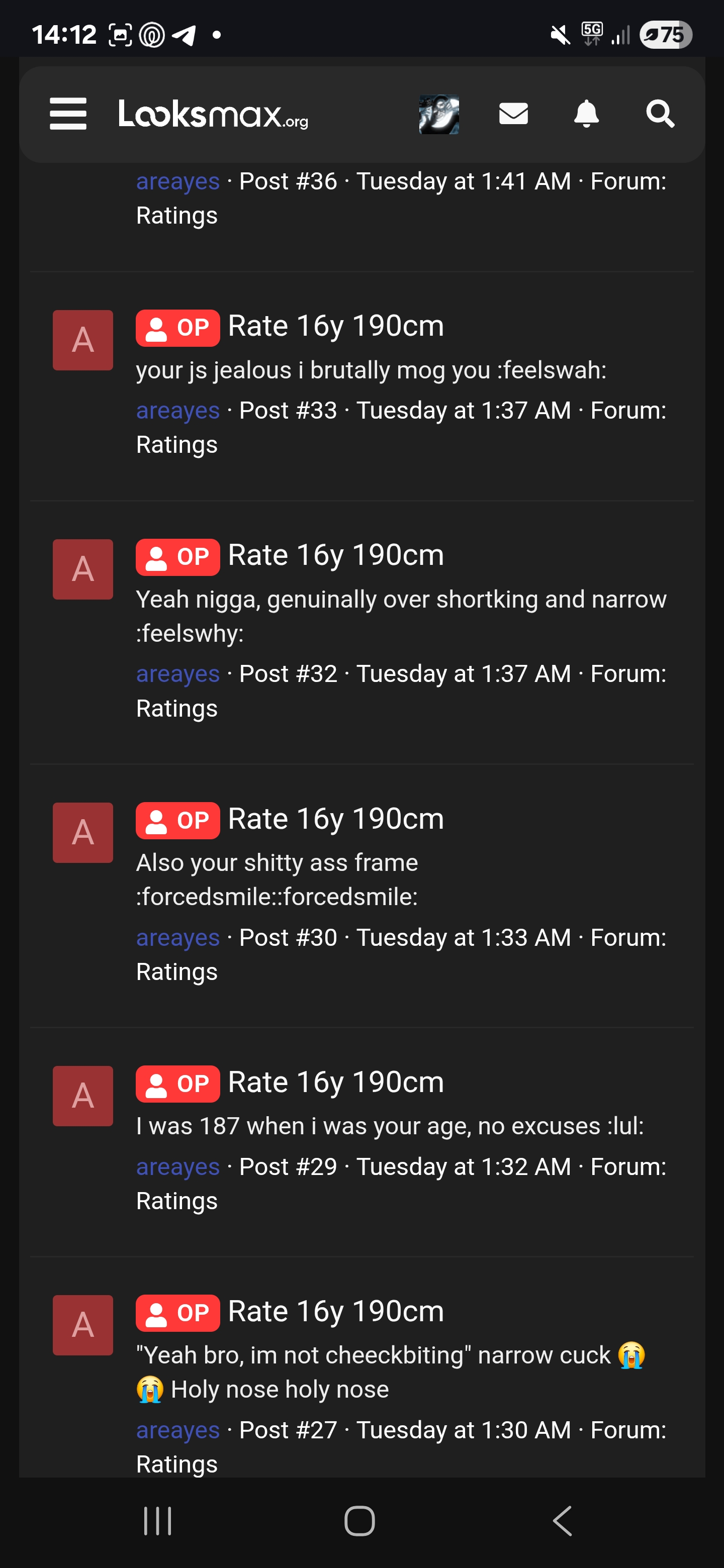The height and width of the screenshot is (1568, 724).
Task: Open the Looksmax search icon
Action: [661, 115]
